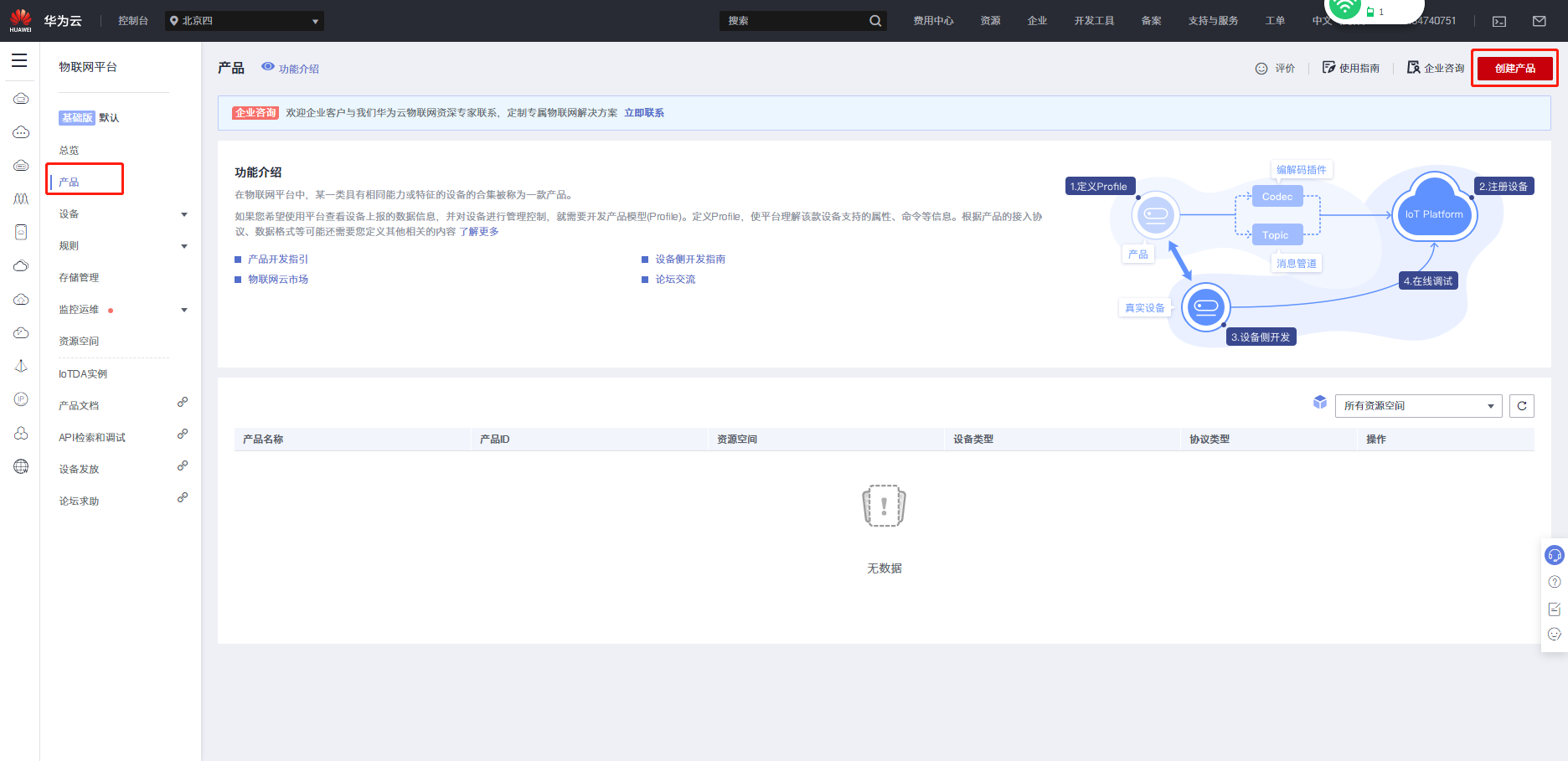1568x761 pixels.
Task: Click the external link icon beside API检索和调试
Action: point(183,434)
